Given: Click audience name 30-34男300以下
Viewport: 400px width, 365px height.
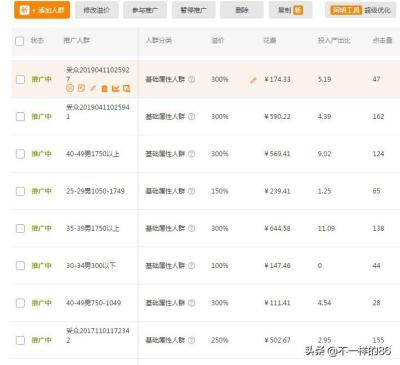Looking at the screenshot, I should pyautogui.click(x=91, y=266).
